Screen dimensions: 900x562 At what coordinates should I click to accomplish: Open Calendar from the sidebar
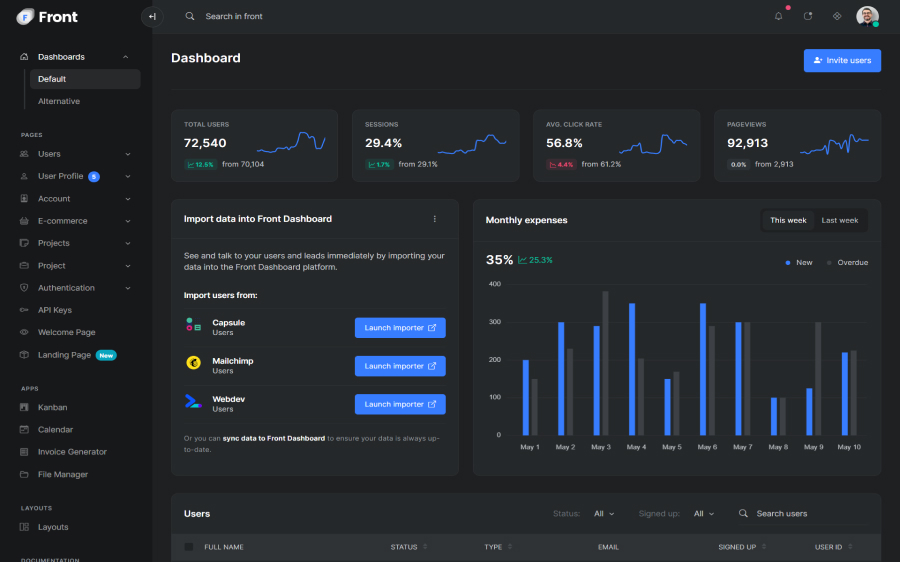point(55,430)
